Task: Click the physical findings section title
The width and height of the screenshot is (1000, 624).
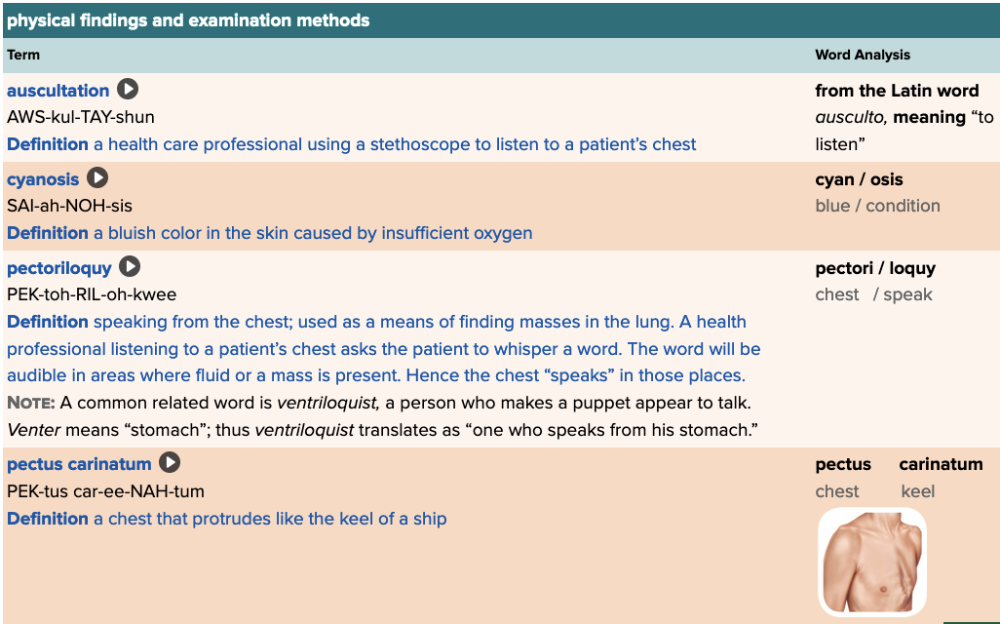Action: coord(188,20)
